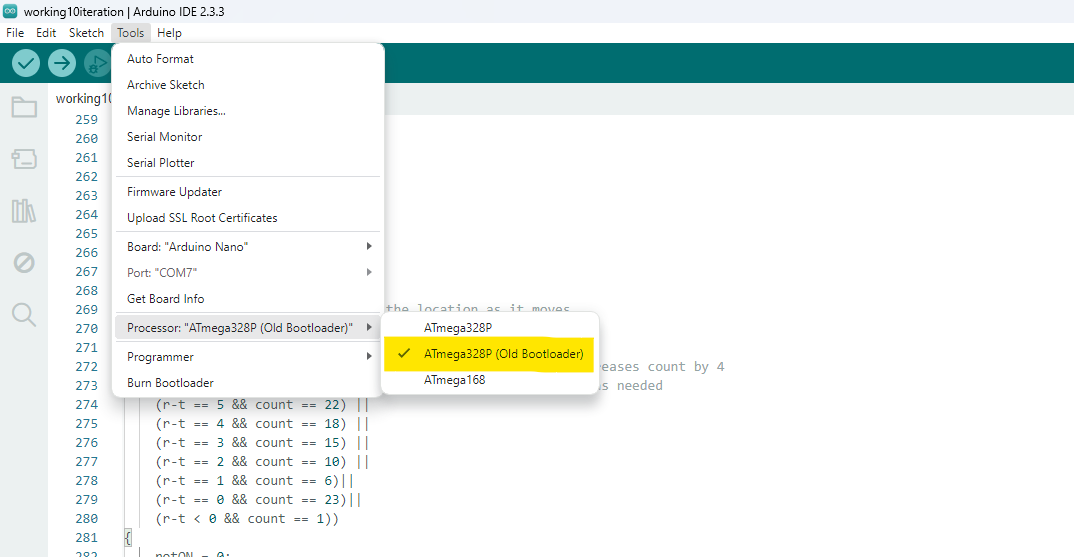
Task: Open the Debug sidebar icon
Action: pyautogui.click(x=24, y=262)
